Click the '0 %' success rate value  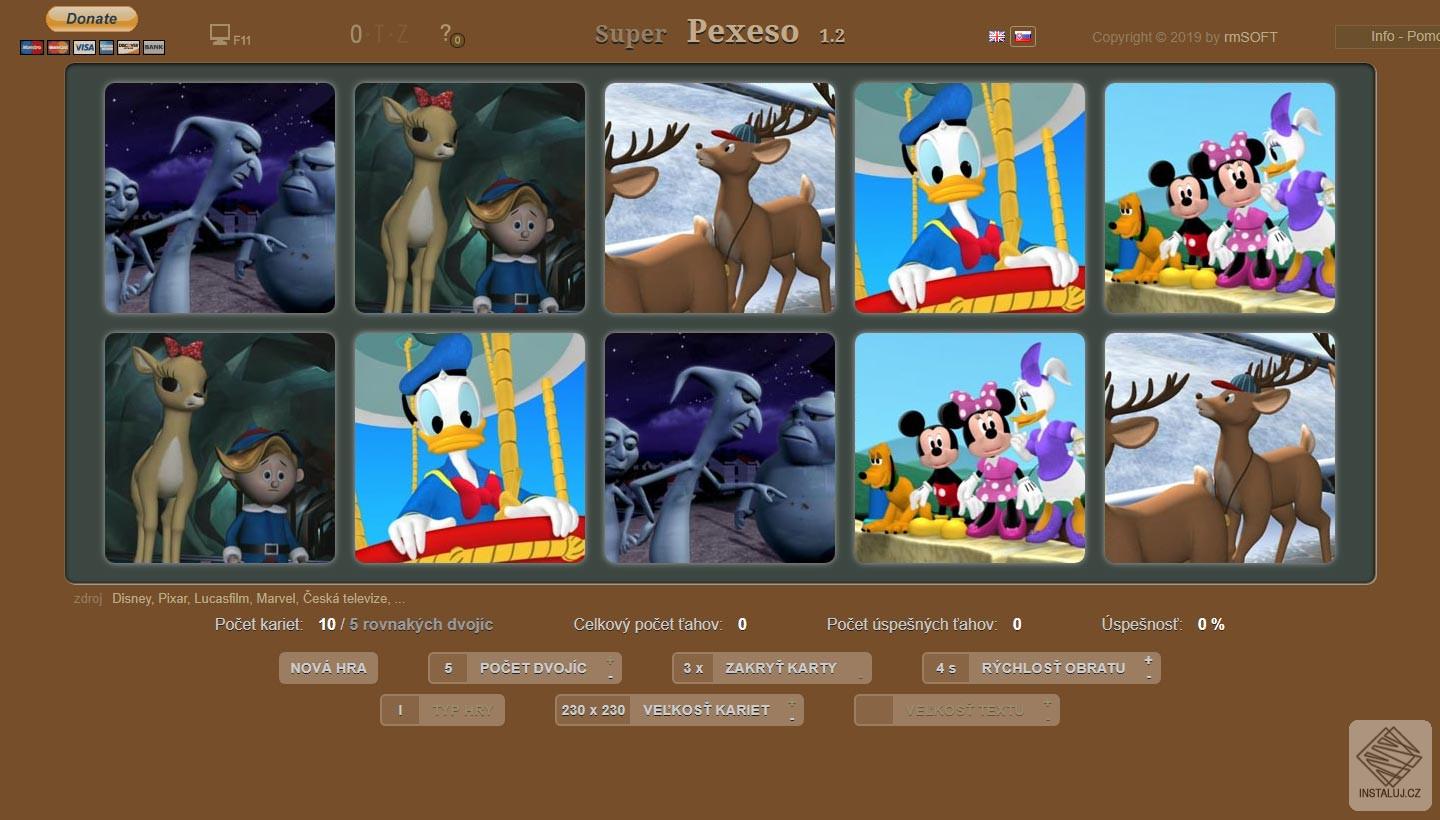tap(1211, 625)
